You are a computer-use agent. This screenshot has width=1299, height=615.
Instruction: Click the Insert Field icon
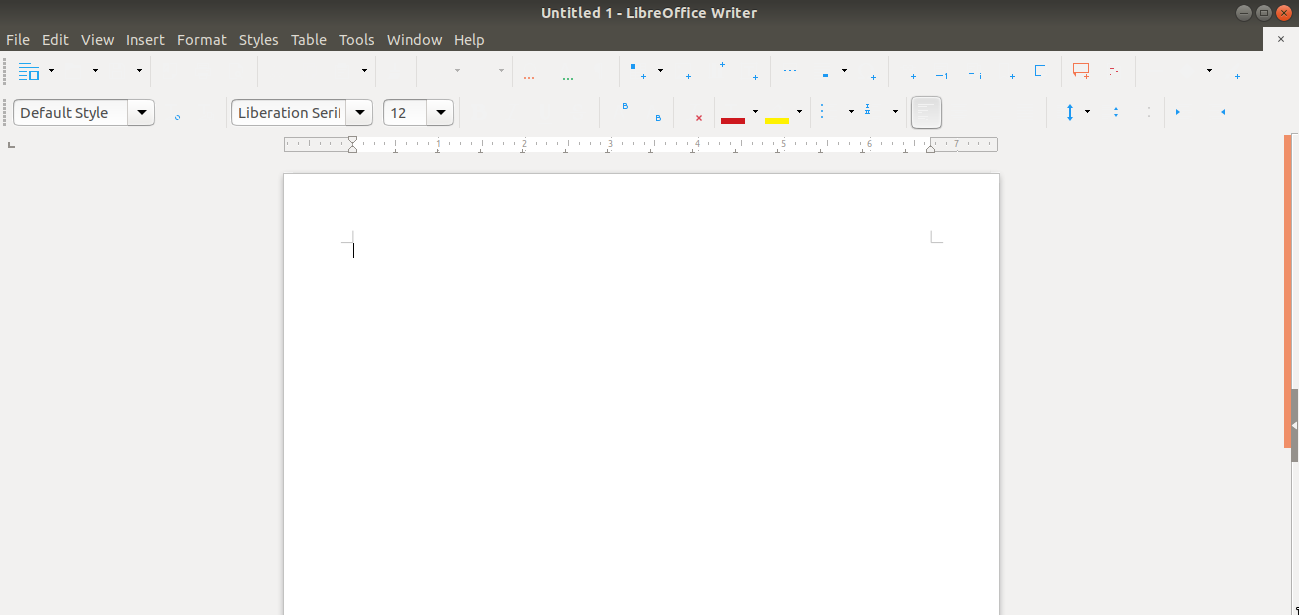(x=825, y=72)
